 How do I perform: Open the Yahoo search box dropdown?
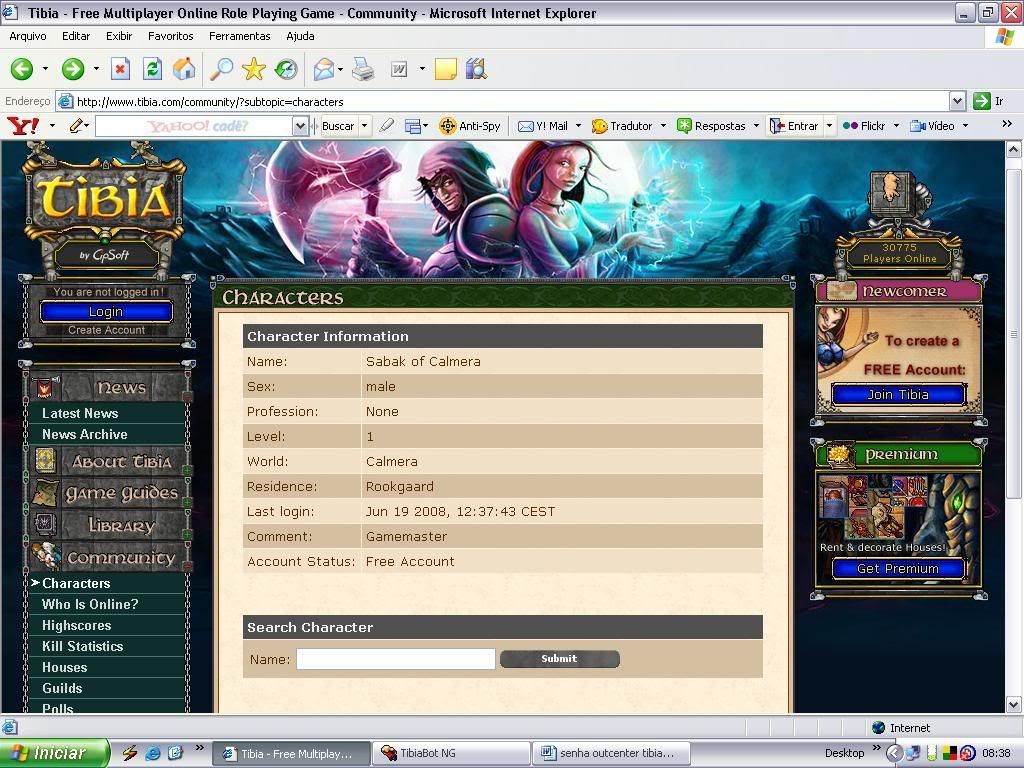(300, 126)
